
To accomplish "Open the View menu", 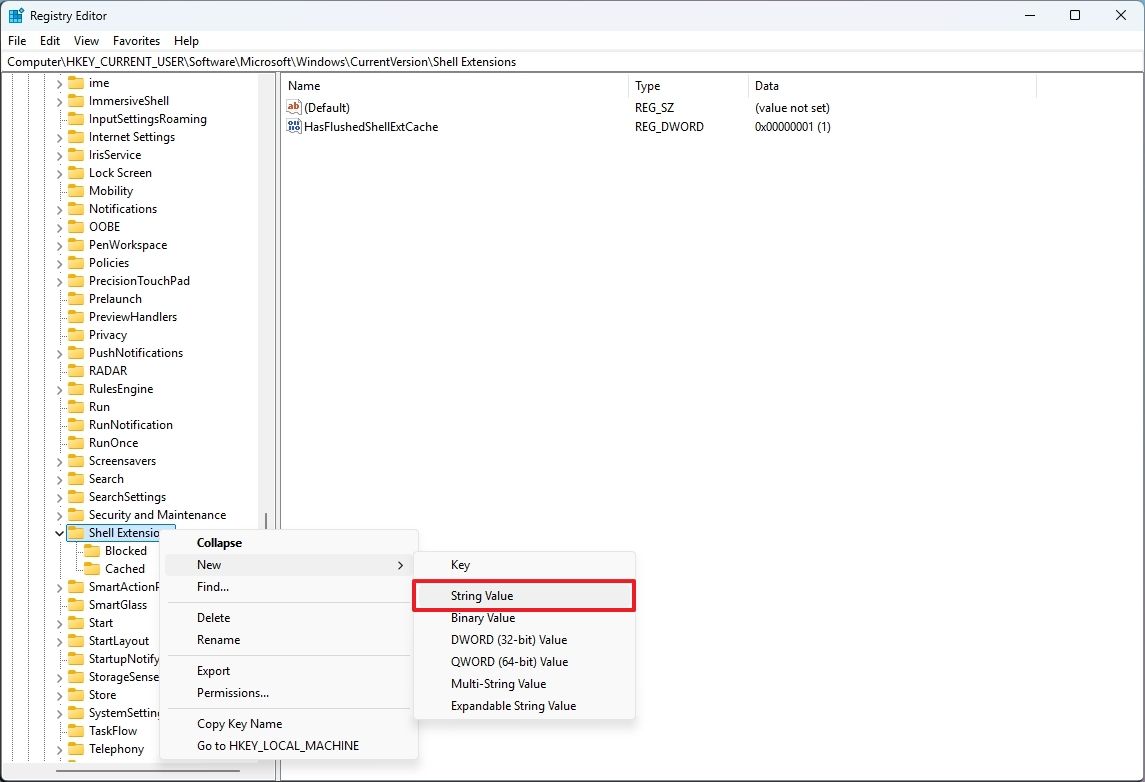I will point(86,41).
